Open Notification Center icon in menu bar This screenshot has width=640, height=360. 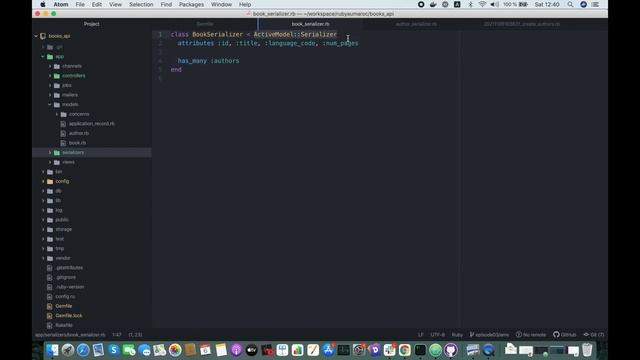pyautogui.click(x=596, y=4)
